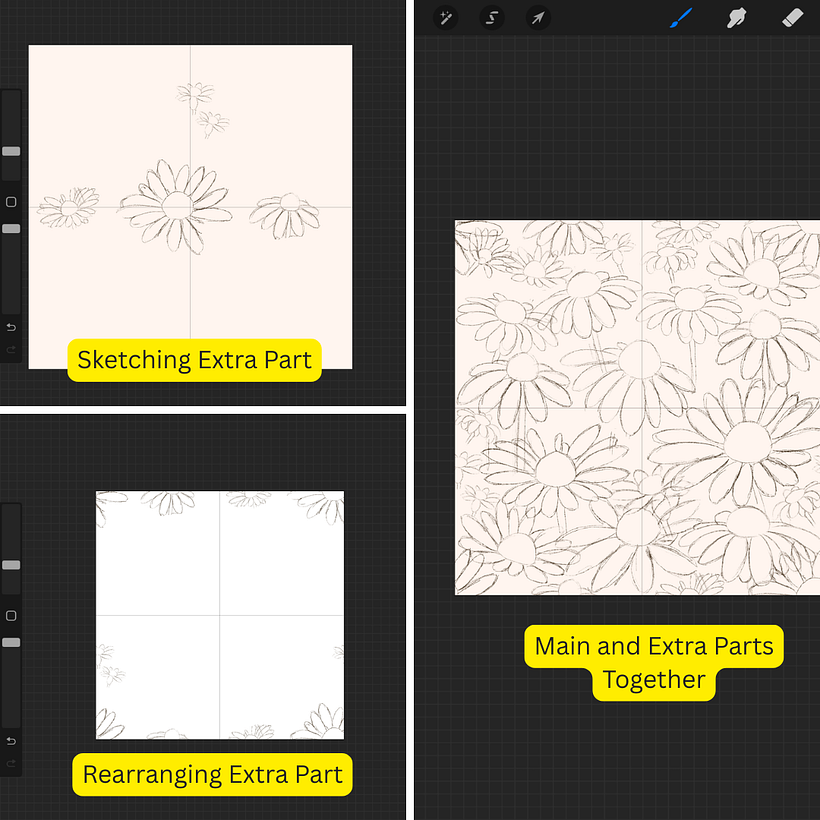Click the "Main and Extra Parts Together" label
820x820 pixels.
coord(654,663)
